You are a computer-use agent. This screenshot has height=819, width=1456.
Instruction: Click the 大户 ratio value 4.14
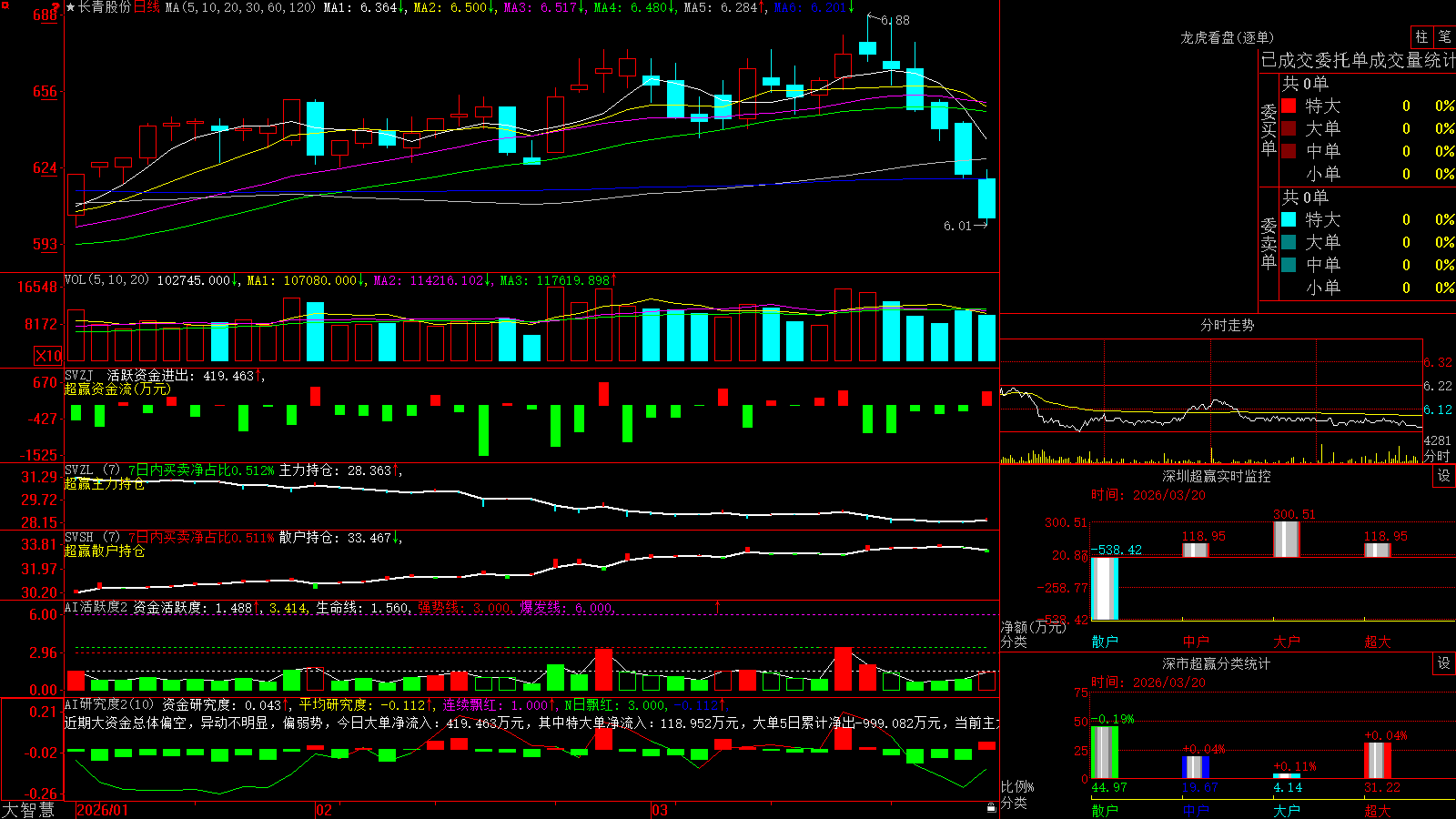point(1288,787)
